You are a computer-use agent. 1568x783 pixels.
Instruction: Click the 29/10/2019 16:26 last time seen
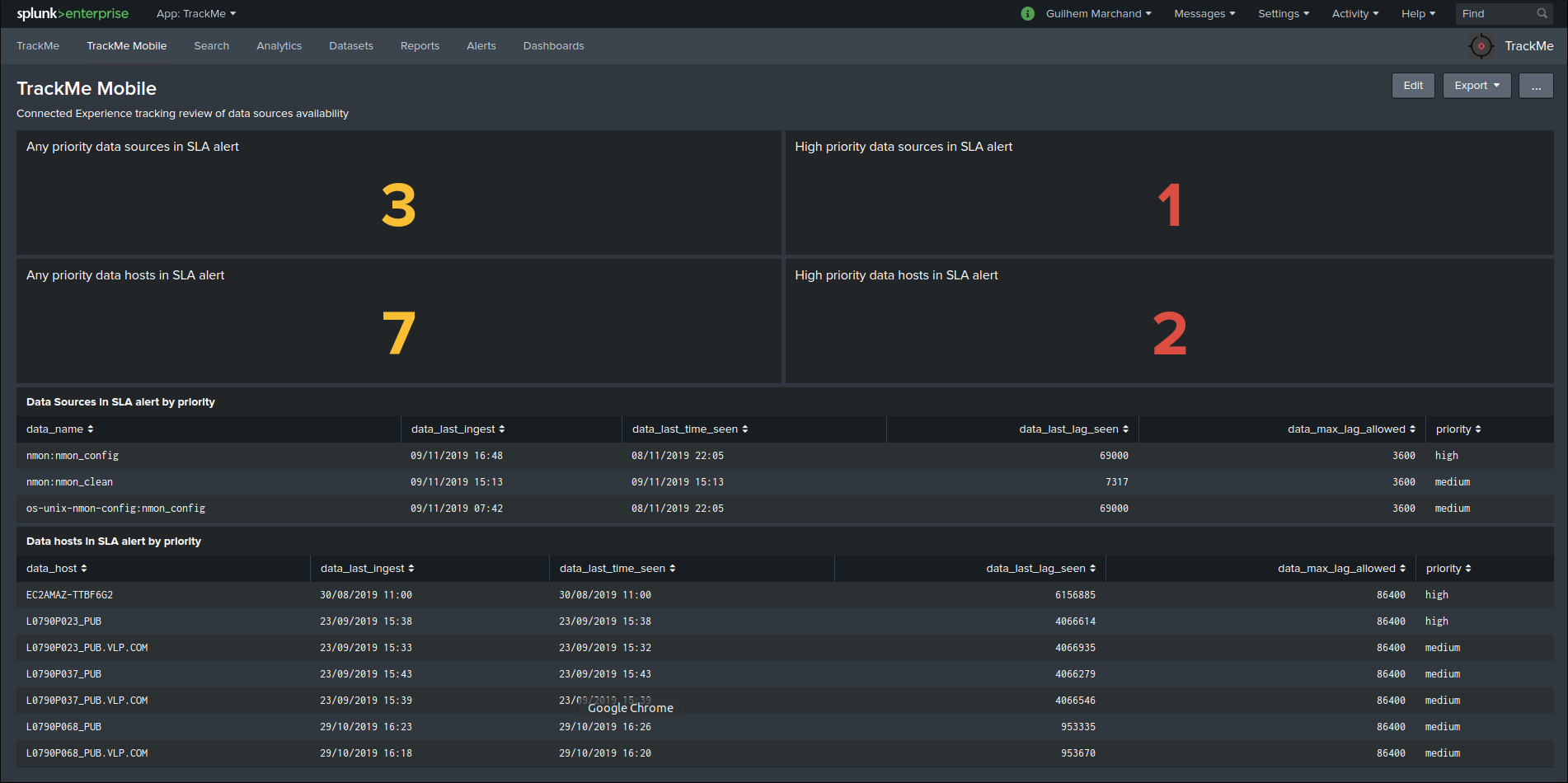605,727
